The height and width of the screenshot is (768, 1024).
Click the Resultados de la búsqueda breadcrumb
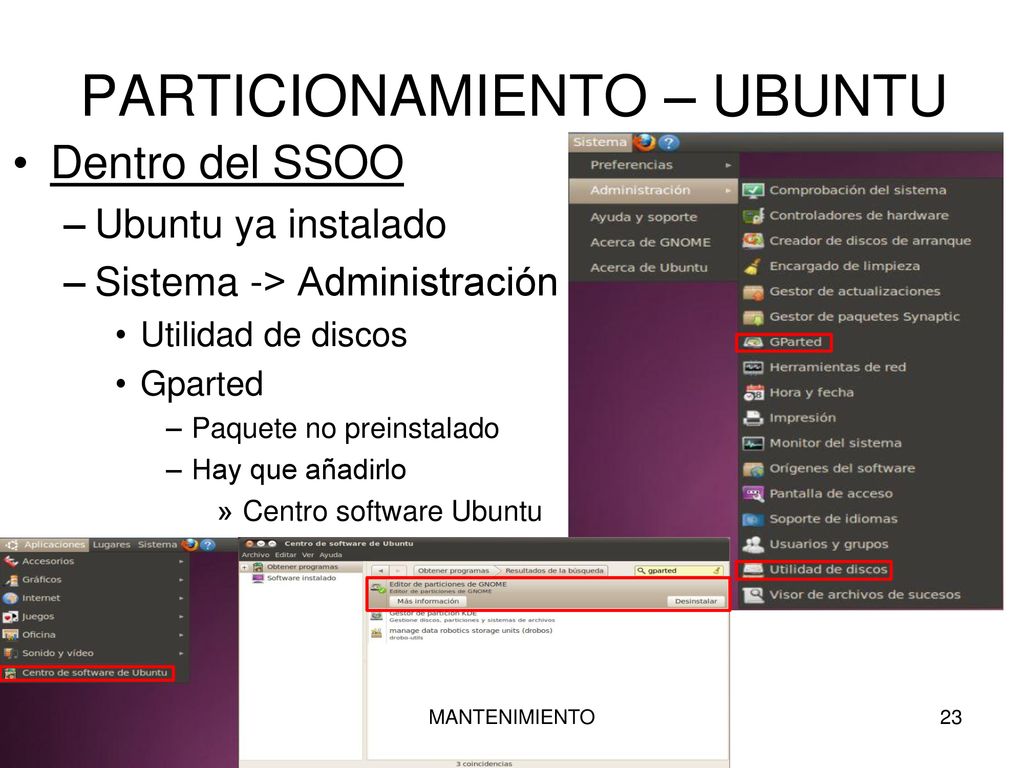(x=554, y=571)
